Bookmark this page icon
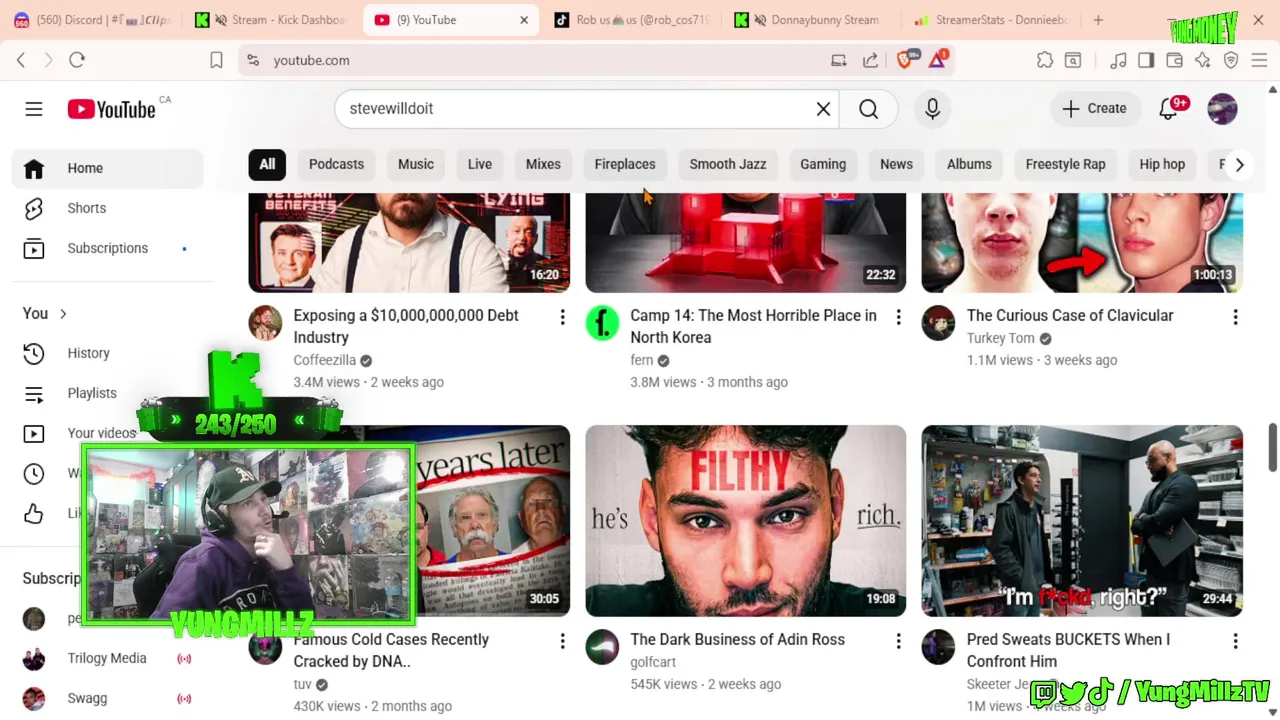Image resolution: width=1280 pixels, height=720 pixels. 216,60
